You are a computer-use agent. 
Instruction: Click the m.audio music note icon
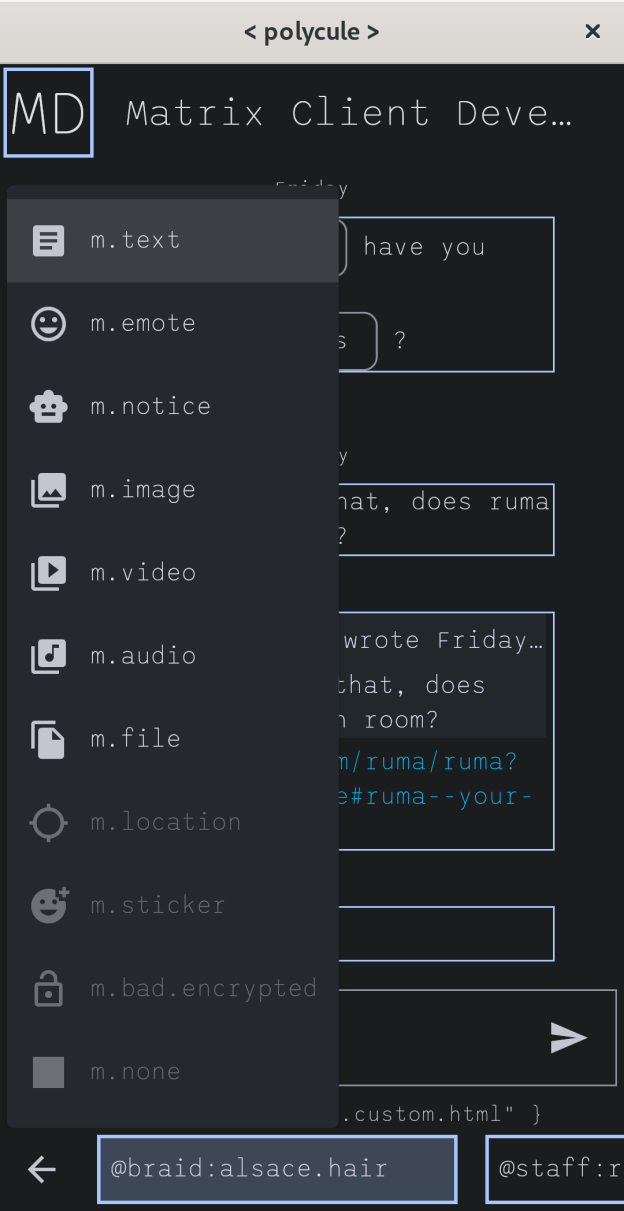[x=49, y=656]
